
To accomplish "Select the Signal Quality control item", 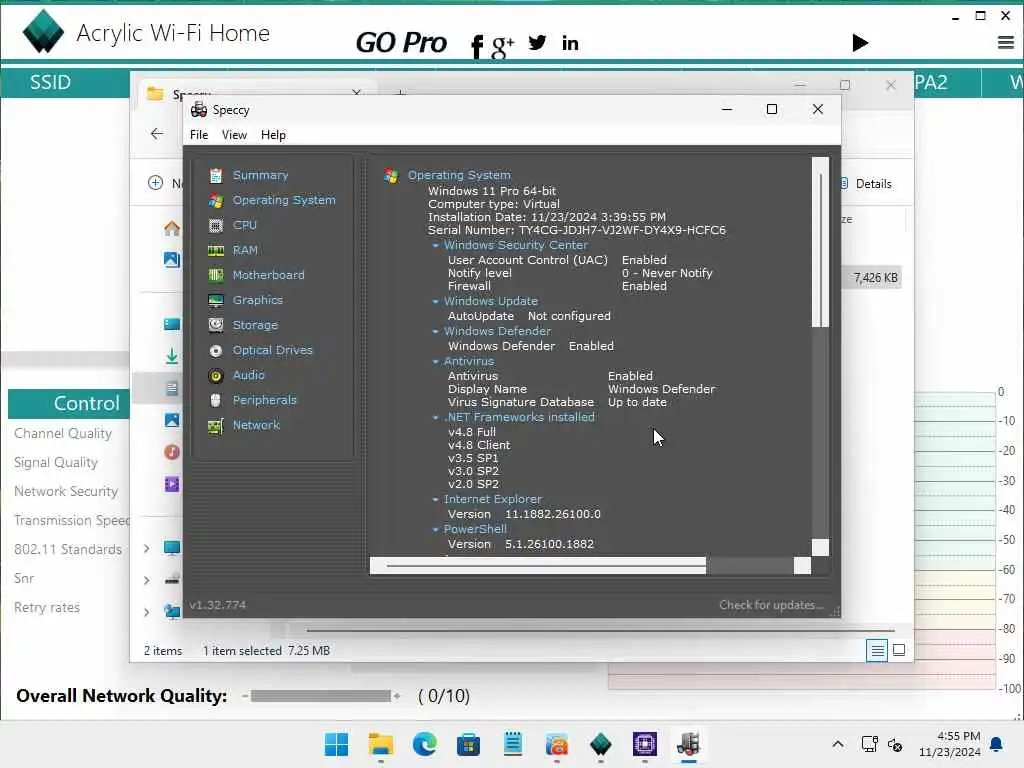I will (x=56, y=462).
